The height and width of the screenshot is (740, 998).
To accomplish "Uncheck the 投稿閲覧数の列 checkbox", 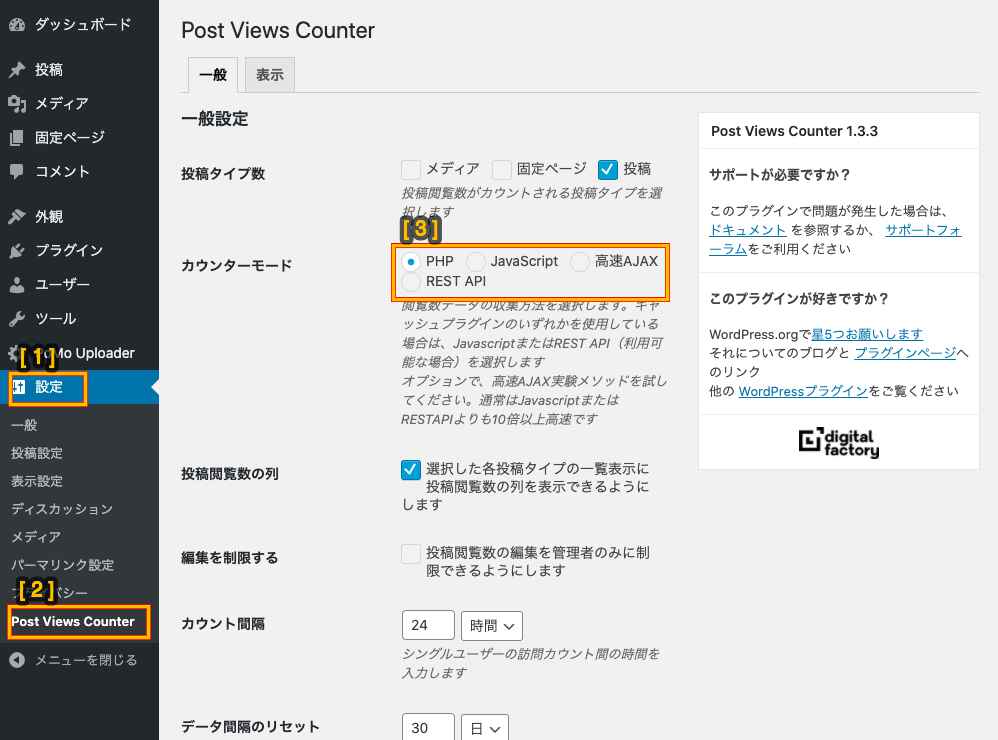I will click(411, 470).
